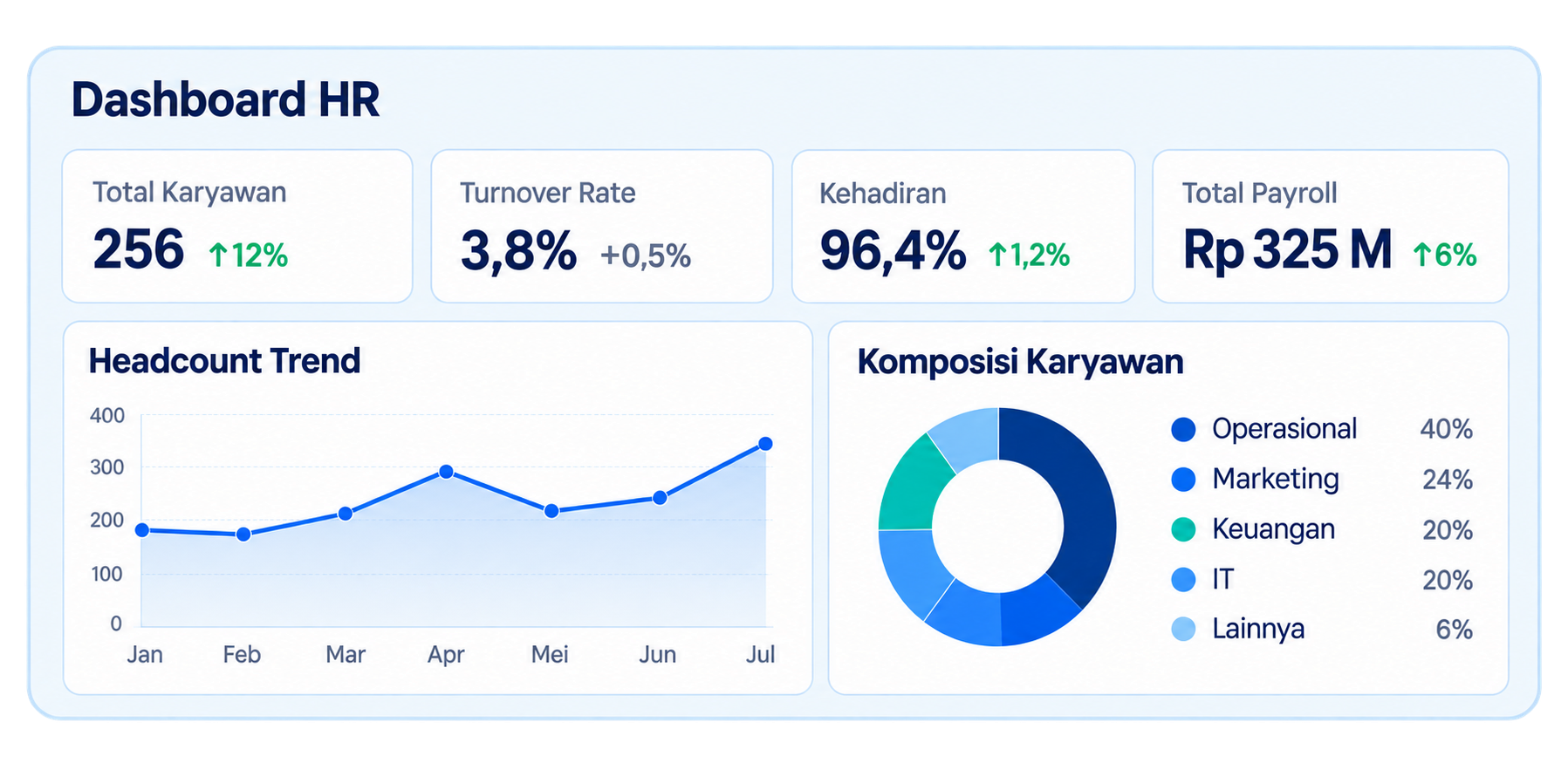Click the green 12% increase indicator
The image size is (1568, 763).
248,255
